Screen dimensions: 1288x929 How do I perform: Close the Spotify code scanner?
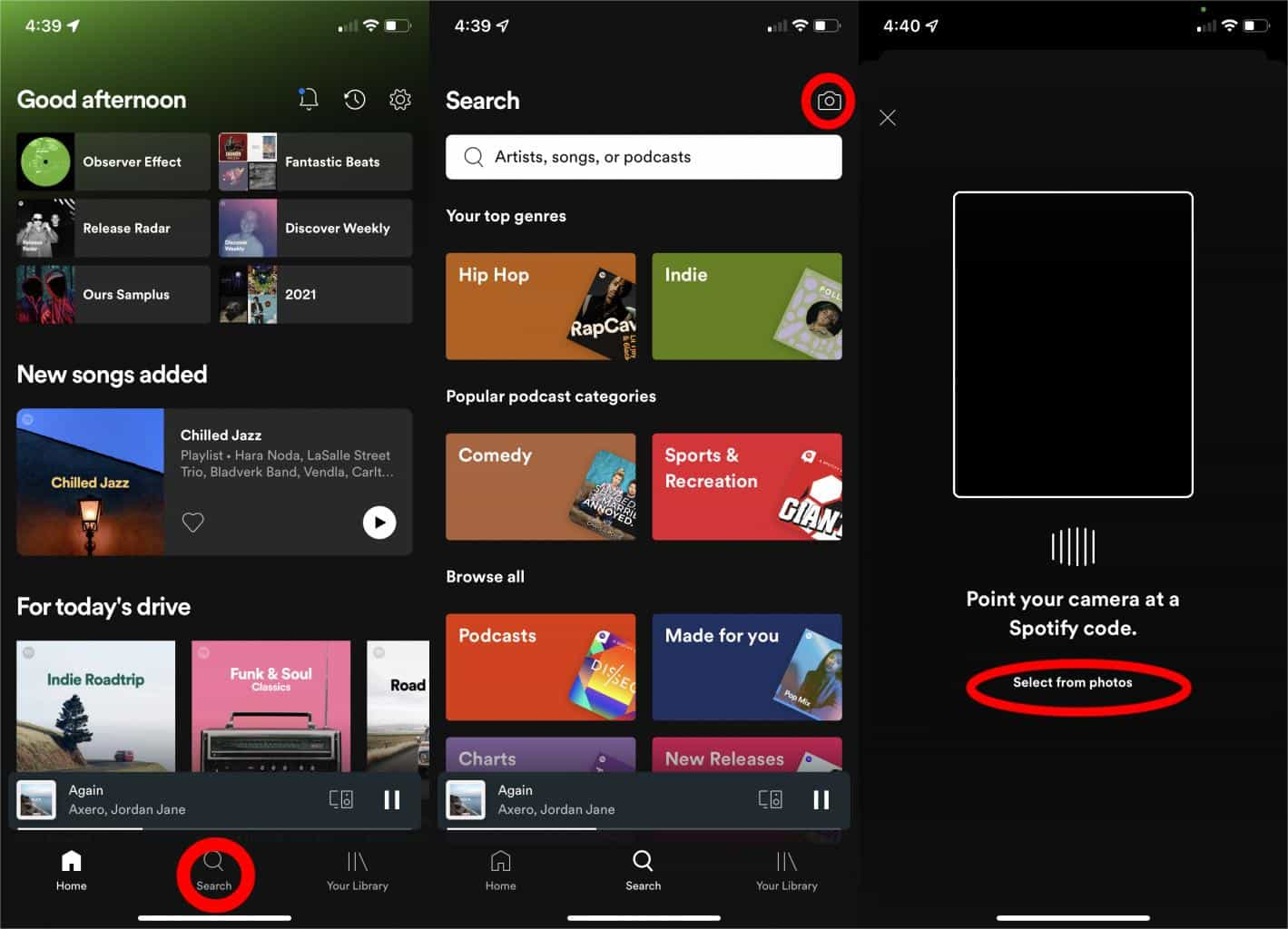click(x=888, y=117)
